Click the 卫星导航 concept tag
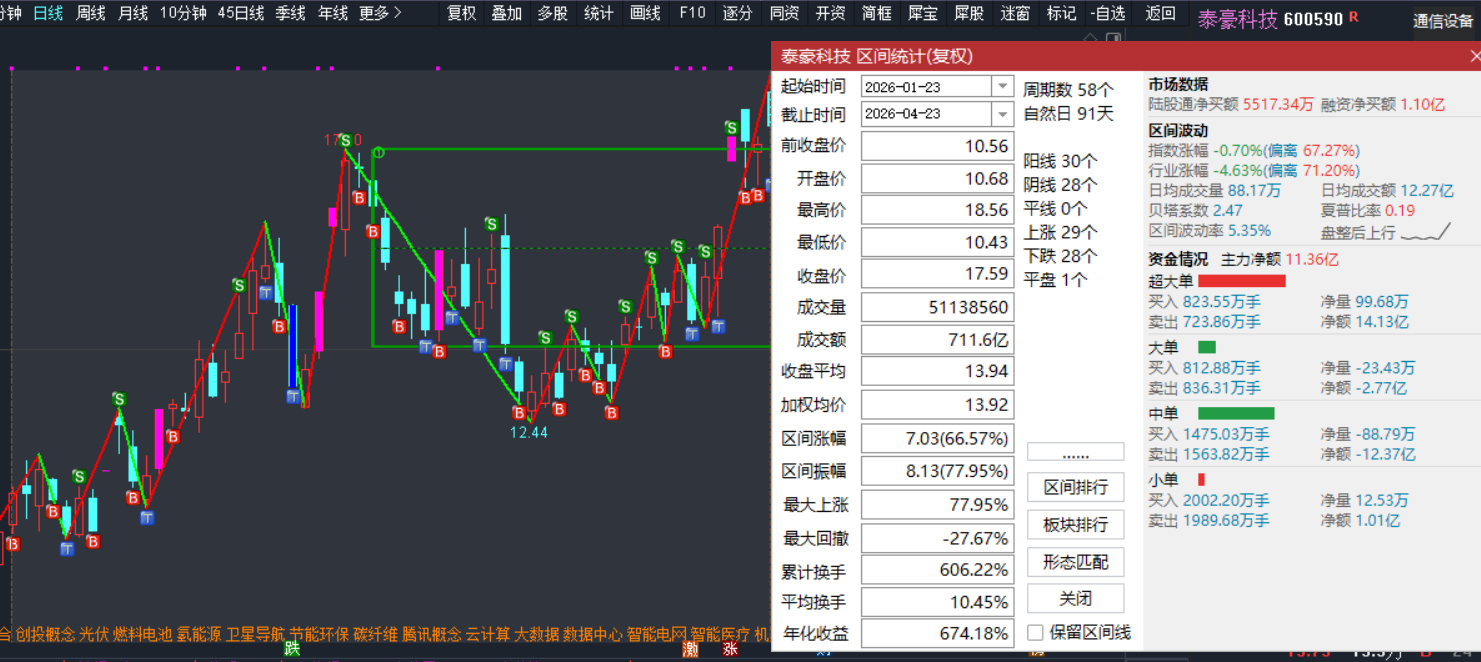The image size is (1481, 662). tap(256, 634)
